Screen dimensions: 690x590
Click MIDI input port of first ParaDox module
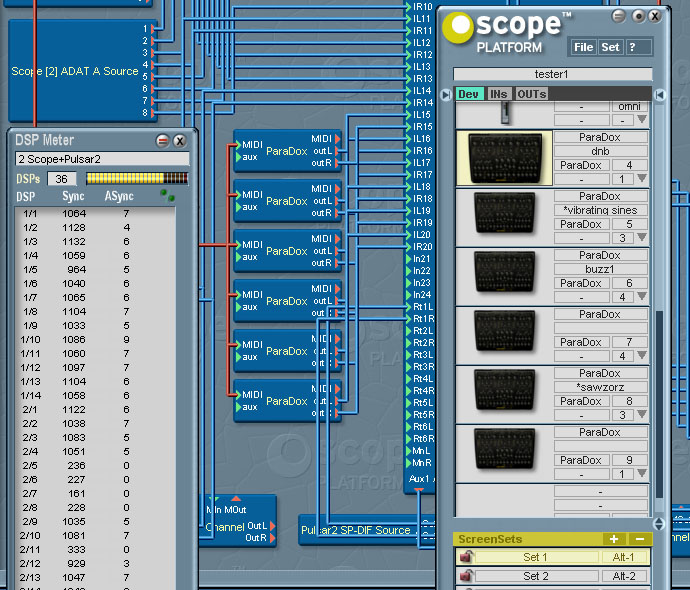tap(238, 145)
